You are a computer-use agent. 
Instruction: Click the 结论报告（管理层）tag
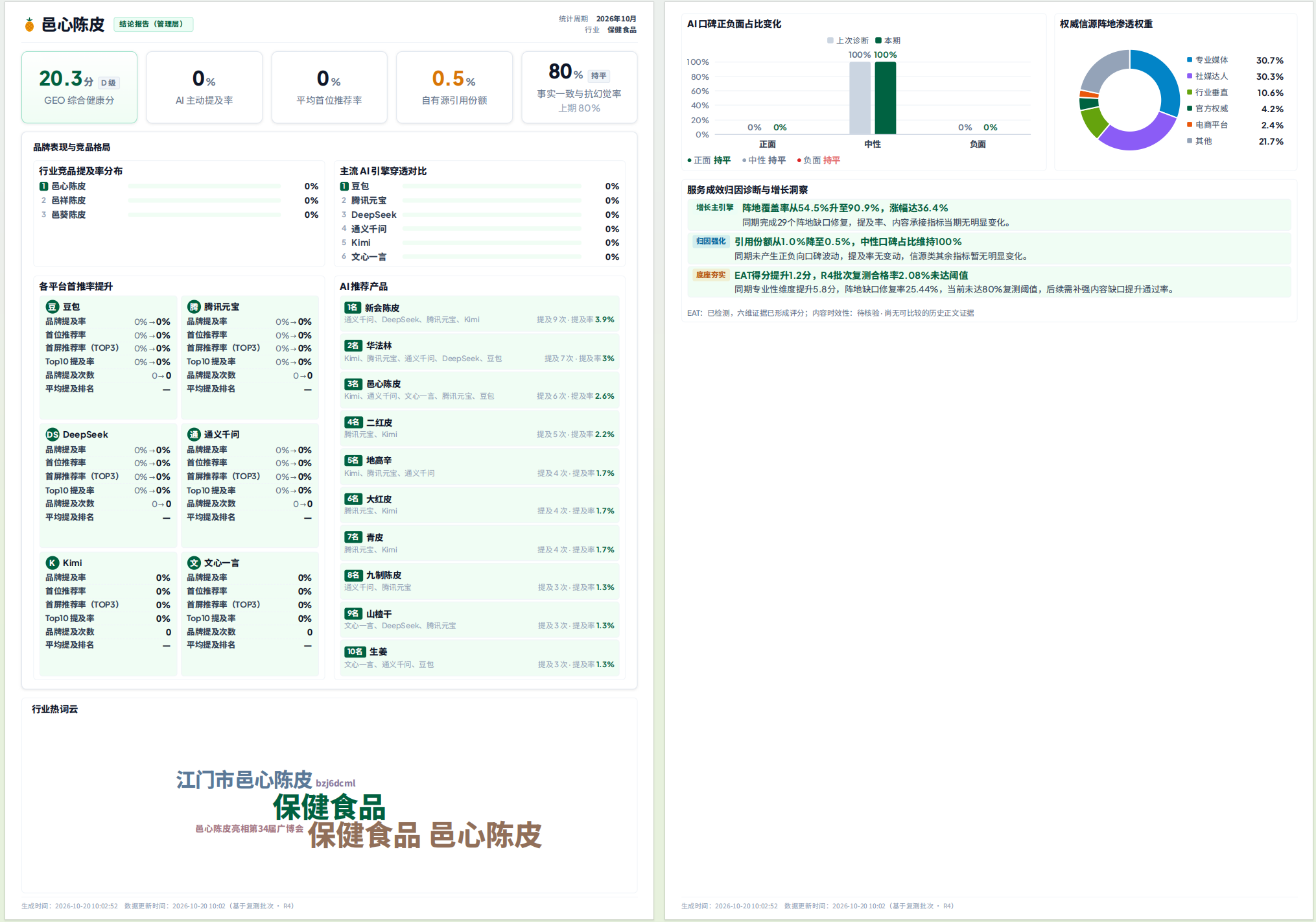tap(154, 24)
